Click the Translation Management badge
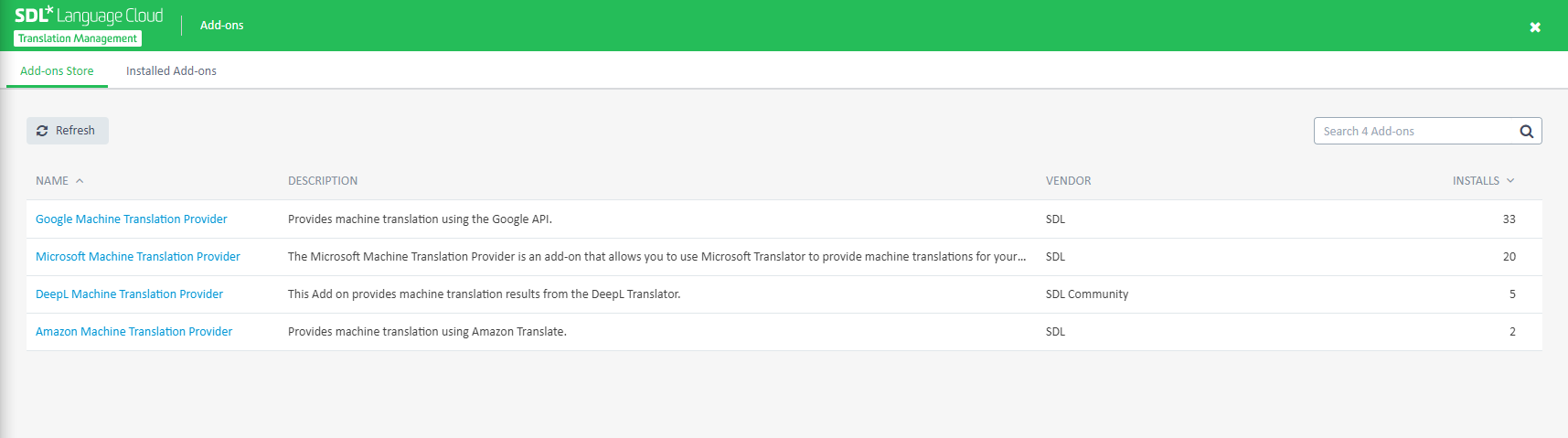The width and height of the screenshot is (1568, 438). click(78, 38)
